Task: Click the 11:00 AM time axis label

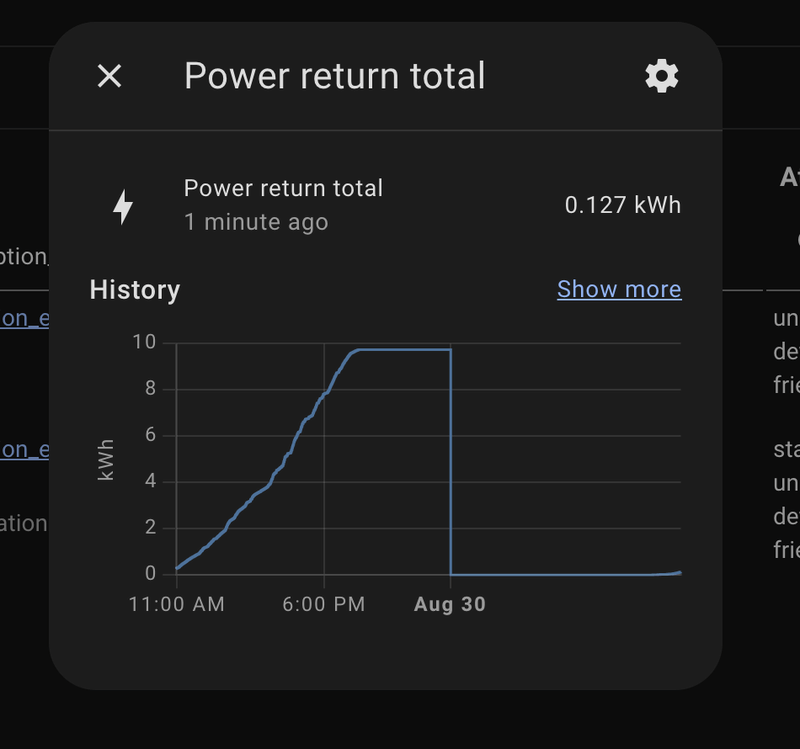Action: click(x=177, y=605)
